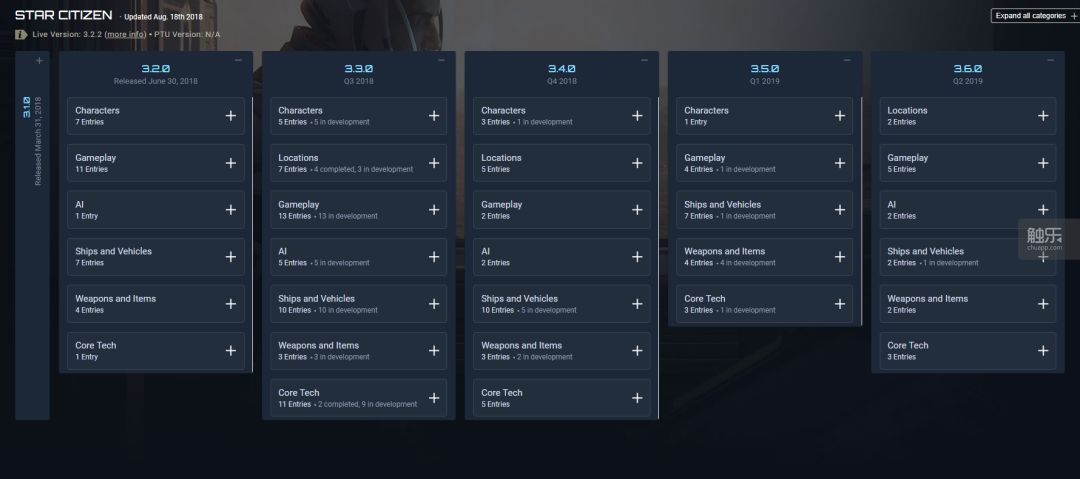
Task: Click the 'Q2 2019' release label
Action: click(968, 81)
